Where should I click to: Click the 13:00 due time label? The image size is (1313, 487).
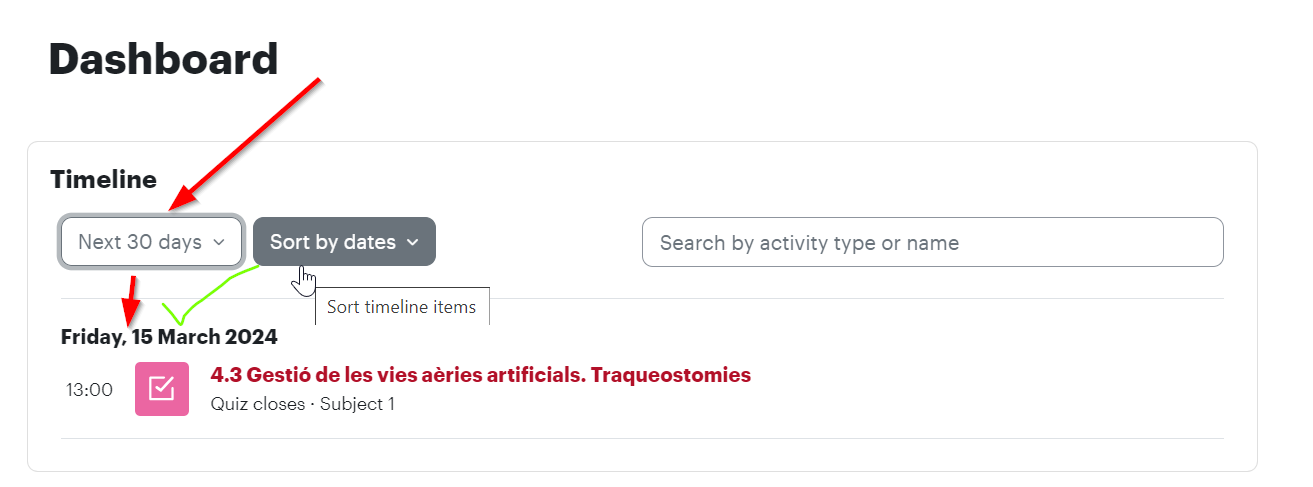tap(90, 390)
